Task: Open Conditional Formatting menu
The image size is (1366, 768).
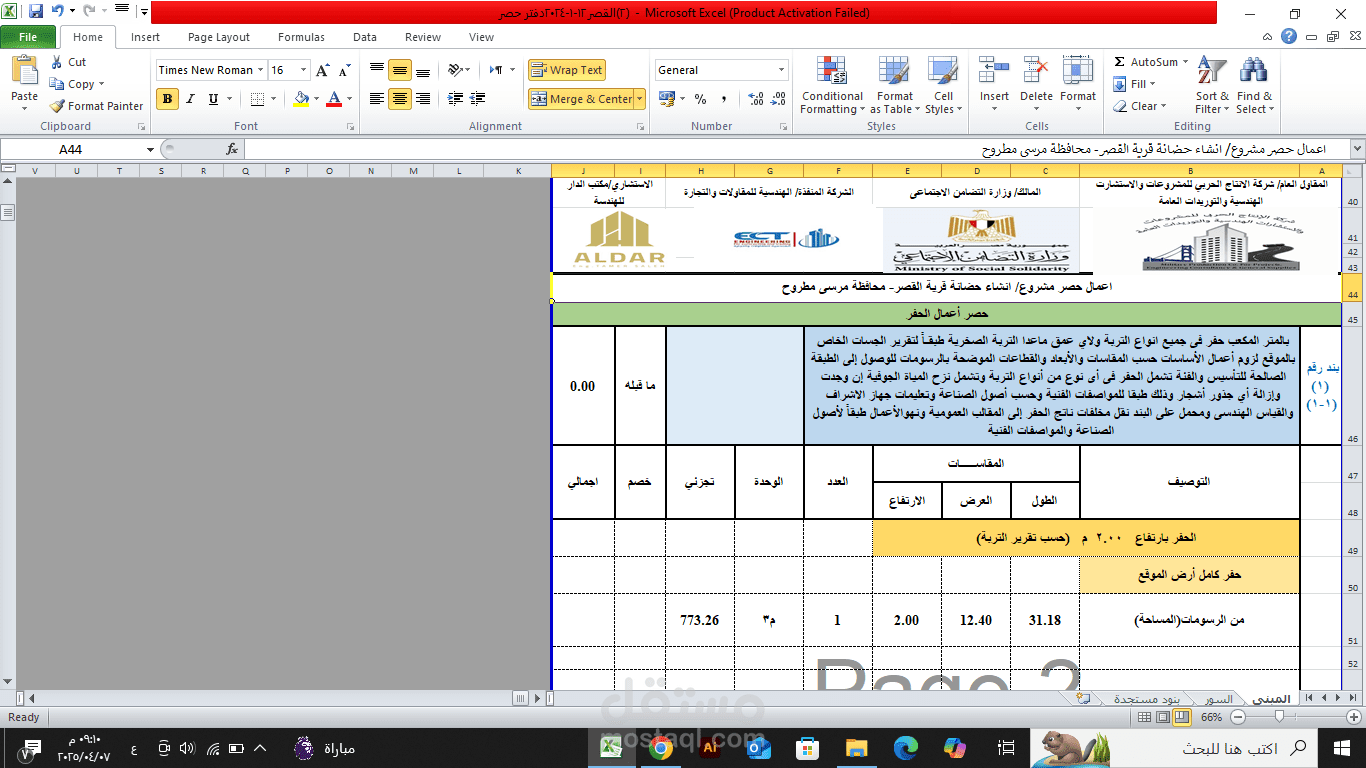Action: [x=832, y=86]
